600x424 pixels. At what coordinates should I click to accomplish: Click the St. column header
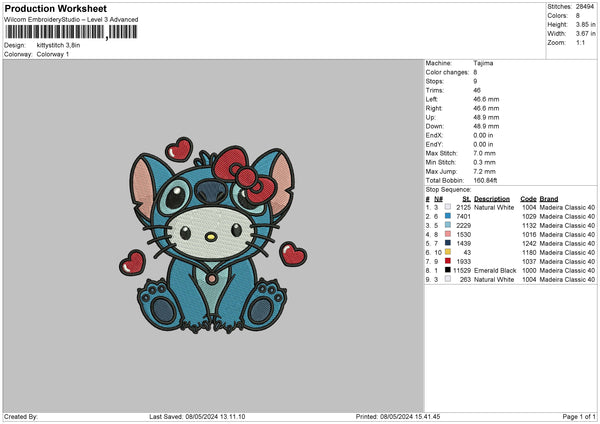(466, 199)
